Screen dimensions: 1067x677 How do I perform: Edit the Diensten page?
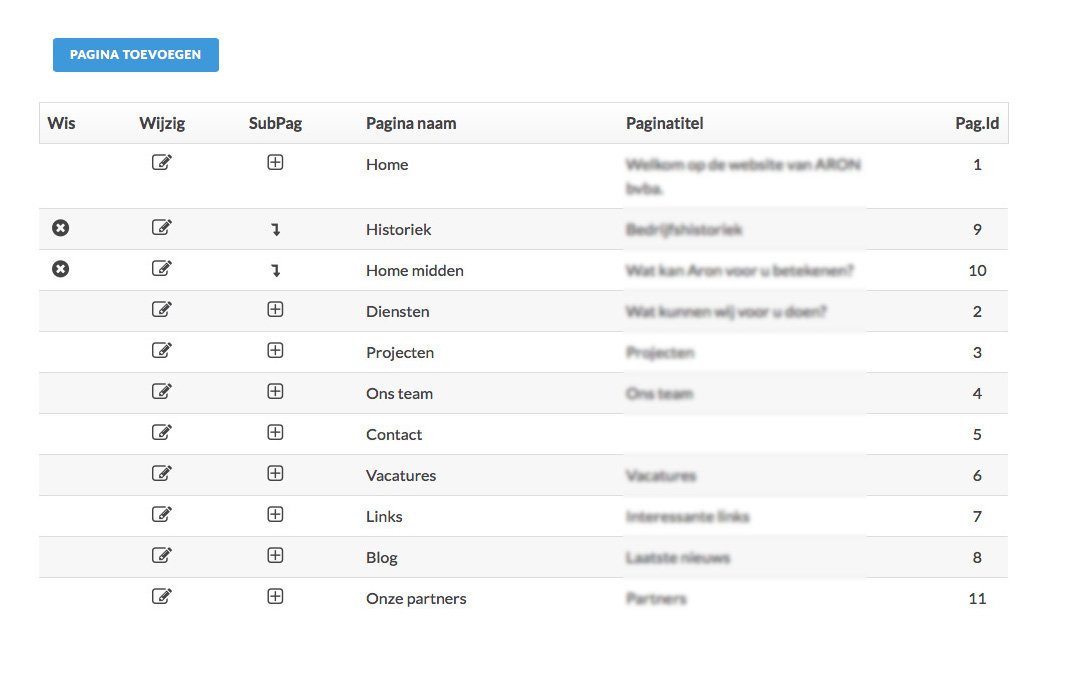[161, 309]
